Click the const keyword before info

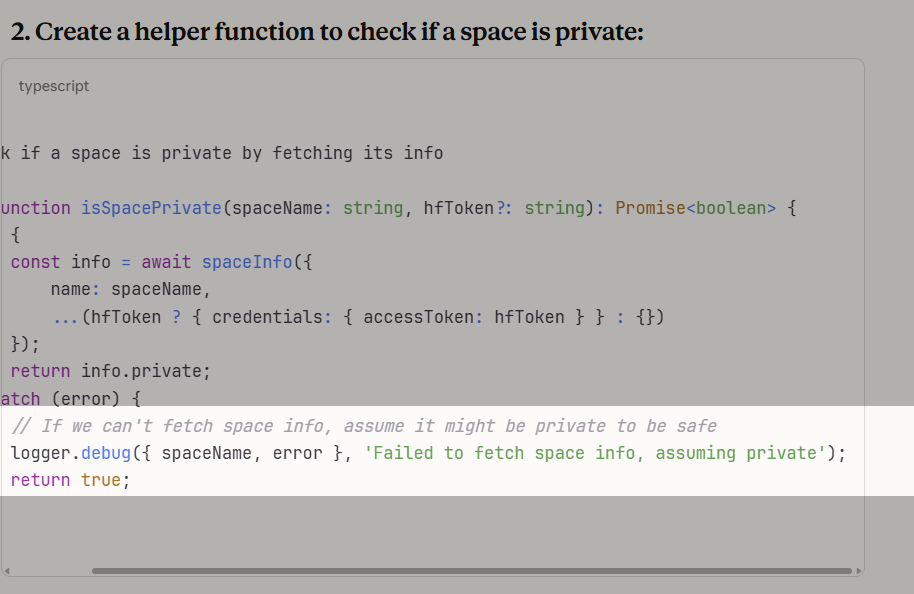point(35,262)
